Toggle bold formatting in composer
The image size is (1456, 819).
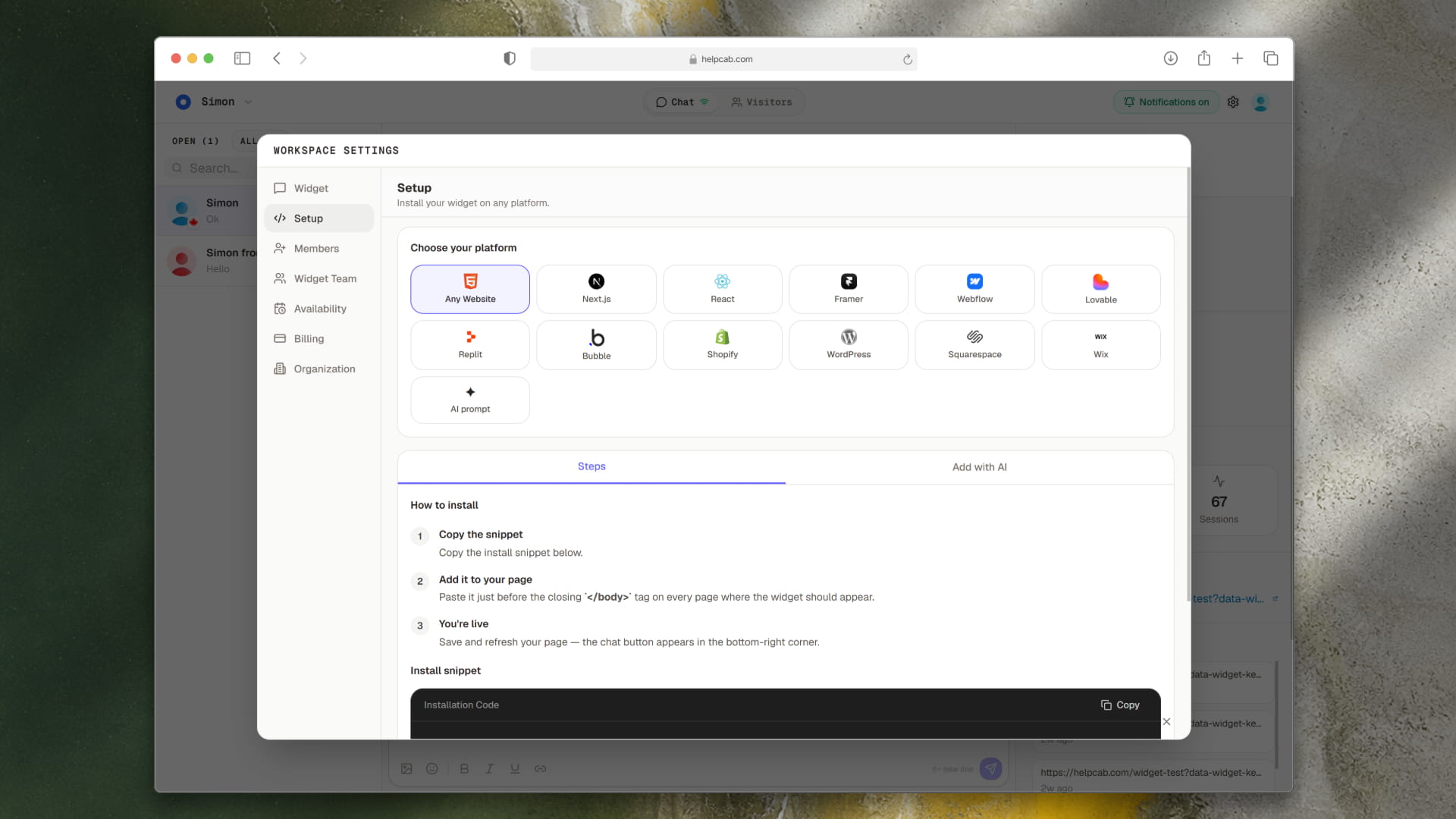point(464,768)
